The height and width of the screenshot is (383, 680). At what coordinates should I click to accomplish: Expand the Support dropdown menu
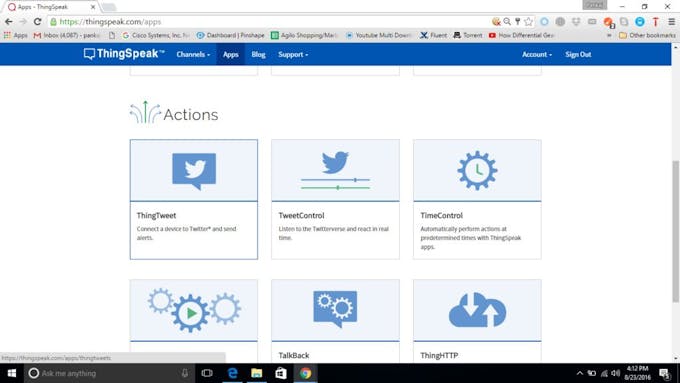293,55
